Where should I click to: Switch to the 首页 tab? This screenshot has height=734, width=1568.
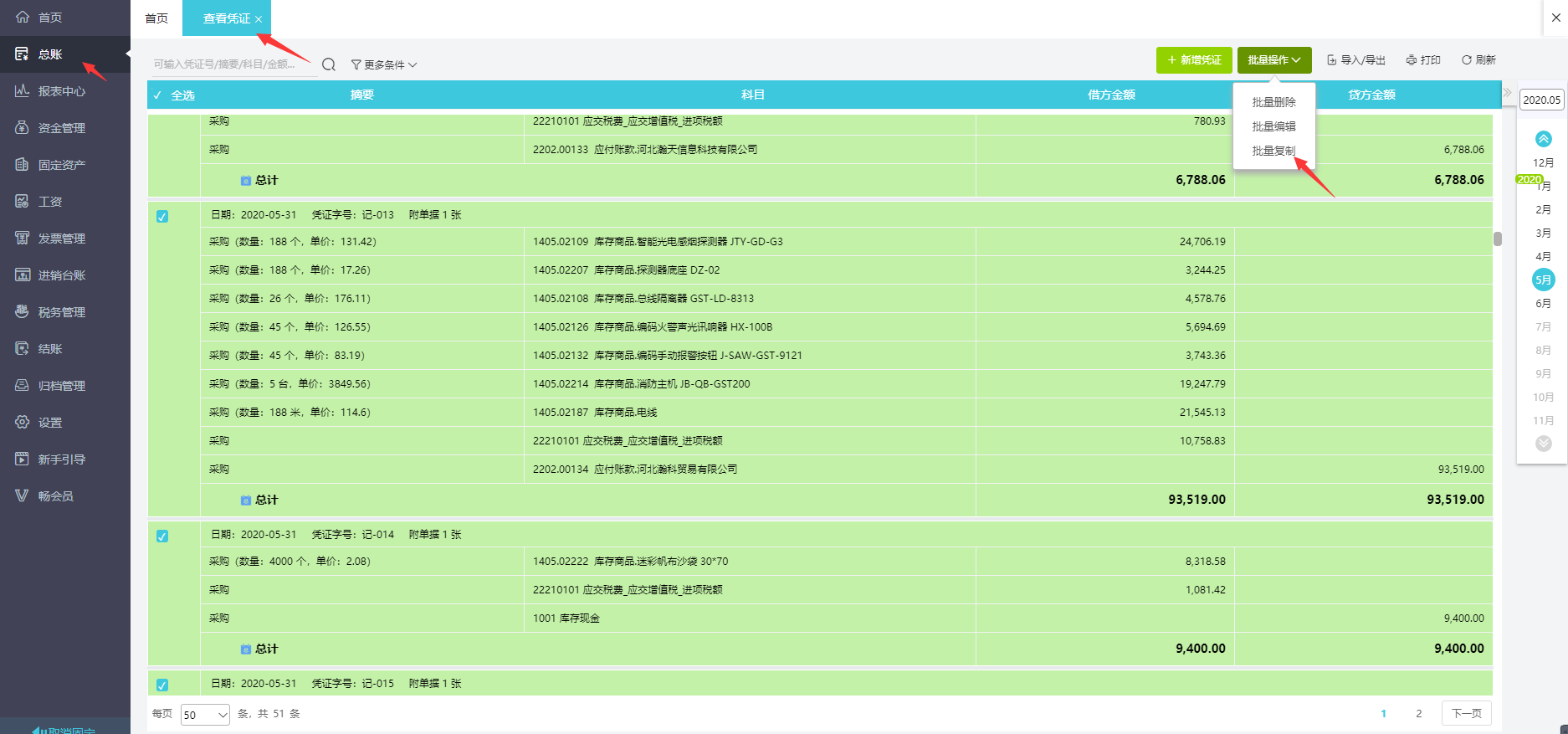(156, 18)
